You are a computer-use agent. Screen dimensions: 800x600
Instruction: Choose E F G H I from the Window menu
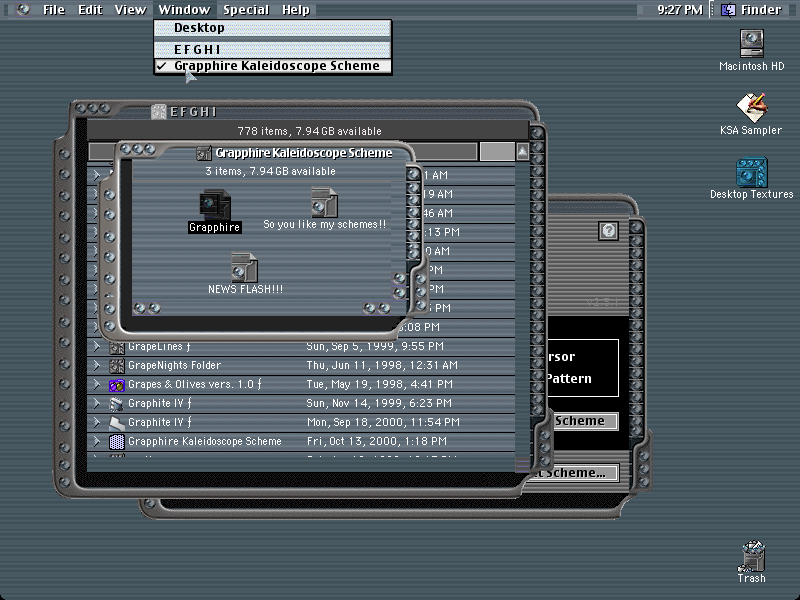click(272, 49)
